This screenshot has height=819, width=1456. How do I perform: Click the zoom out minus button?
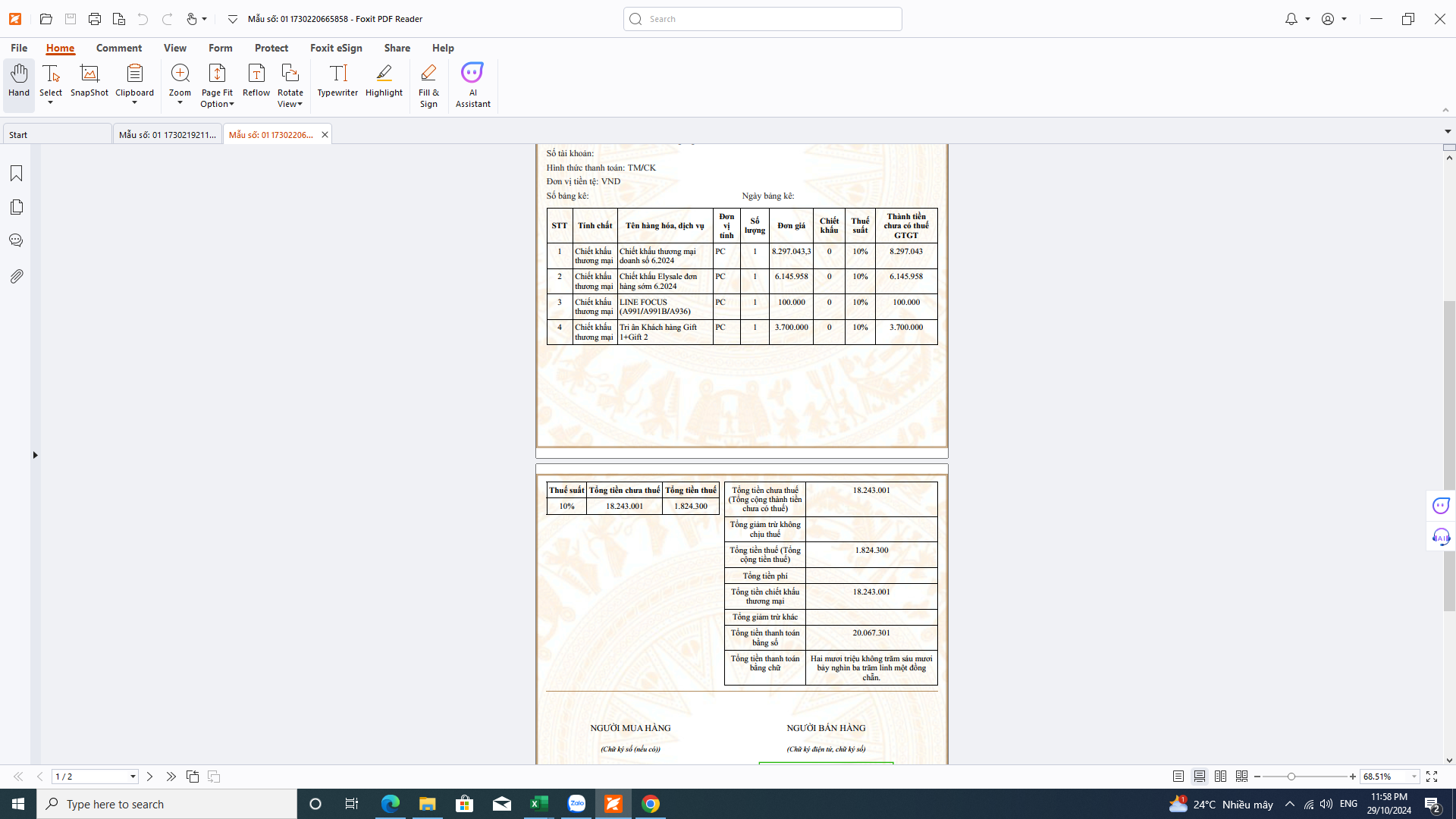tap(1257, 777)
